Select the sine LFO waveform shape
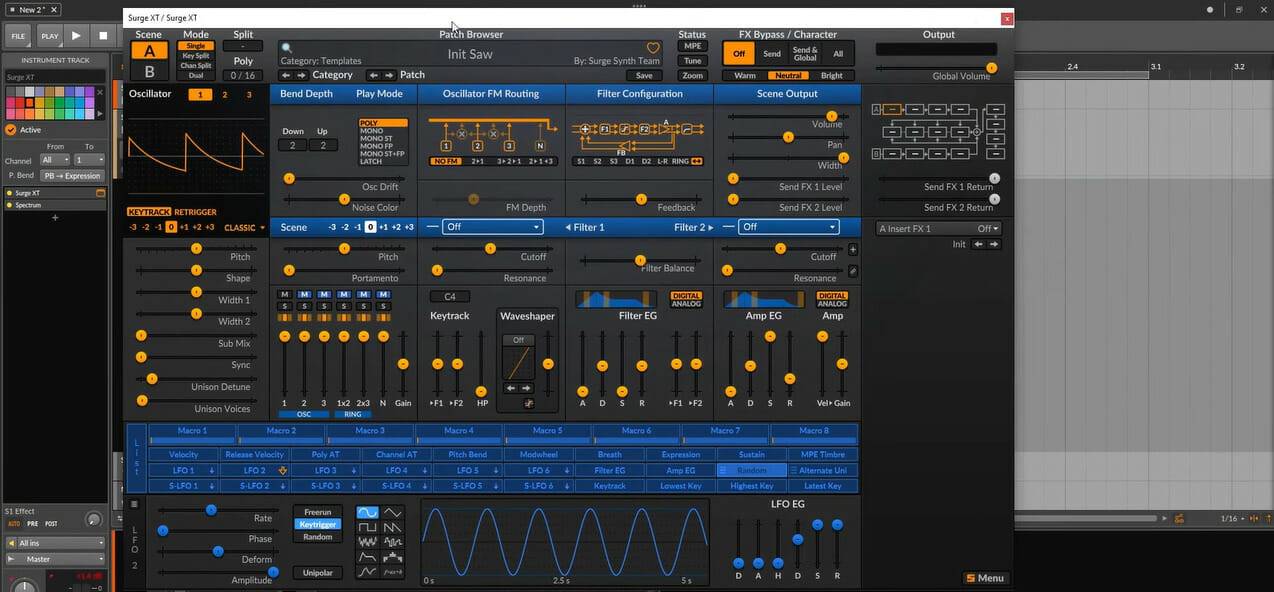The width and height of the screenshot is (1274, 592). coord(367,513)
